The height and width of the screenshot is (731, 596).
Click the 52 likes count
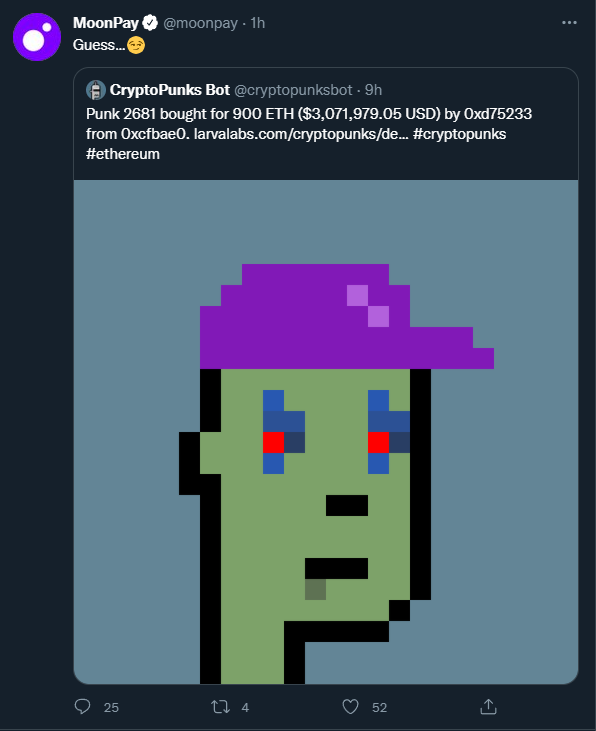point(379,707)
